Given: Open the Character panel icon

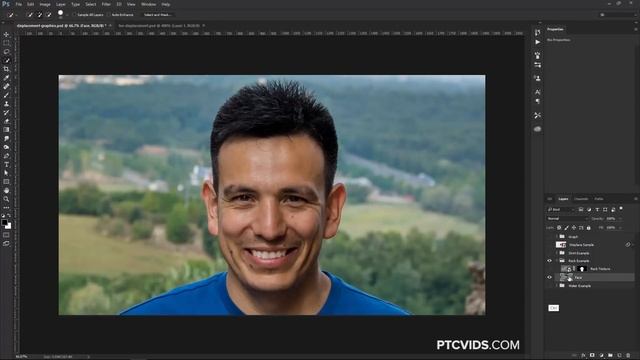Looking at the screenshot, I should tap(538, 92).
